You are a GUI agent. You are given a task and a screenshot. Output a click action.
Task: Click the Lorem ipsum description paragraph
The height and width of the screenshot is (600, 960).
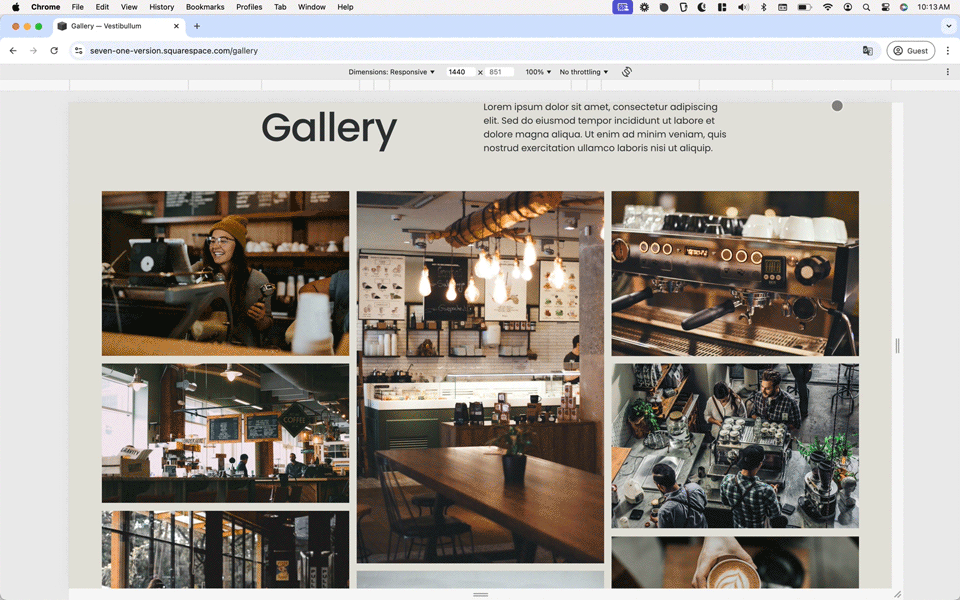click(x=604, y=127)
